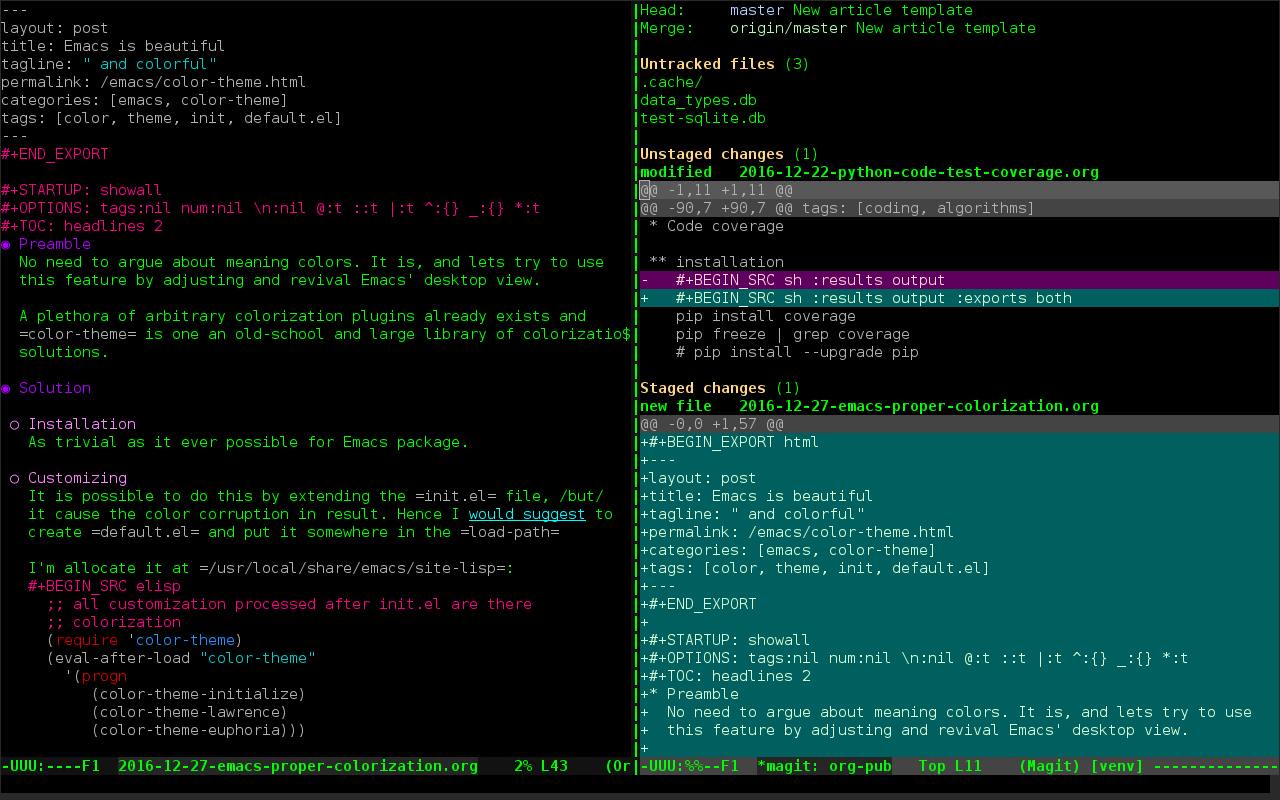Click the '*magit: org-pub' modeline buffer name
1280x800 pixels.
click(824, 766)
